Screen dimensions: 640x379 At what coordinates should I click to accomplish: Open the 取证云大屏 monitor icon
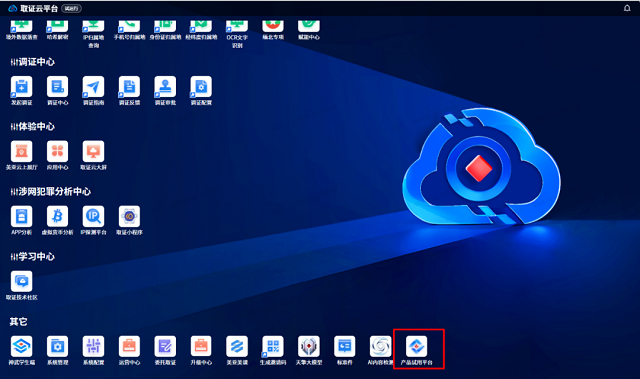click(x=93, y=151)
